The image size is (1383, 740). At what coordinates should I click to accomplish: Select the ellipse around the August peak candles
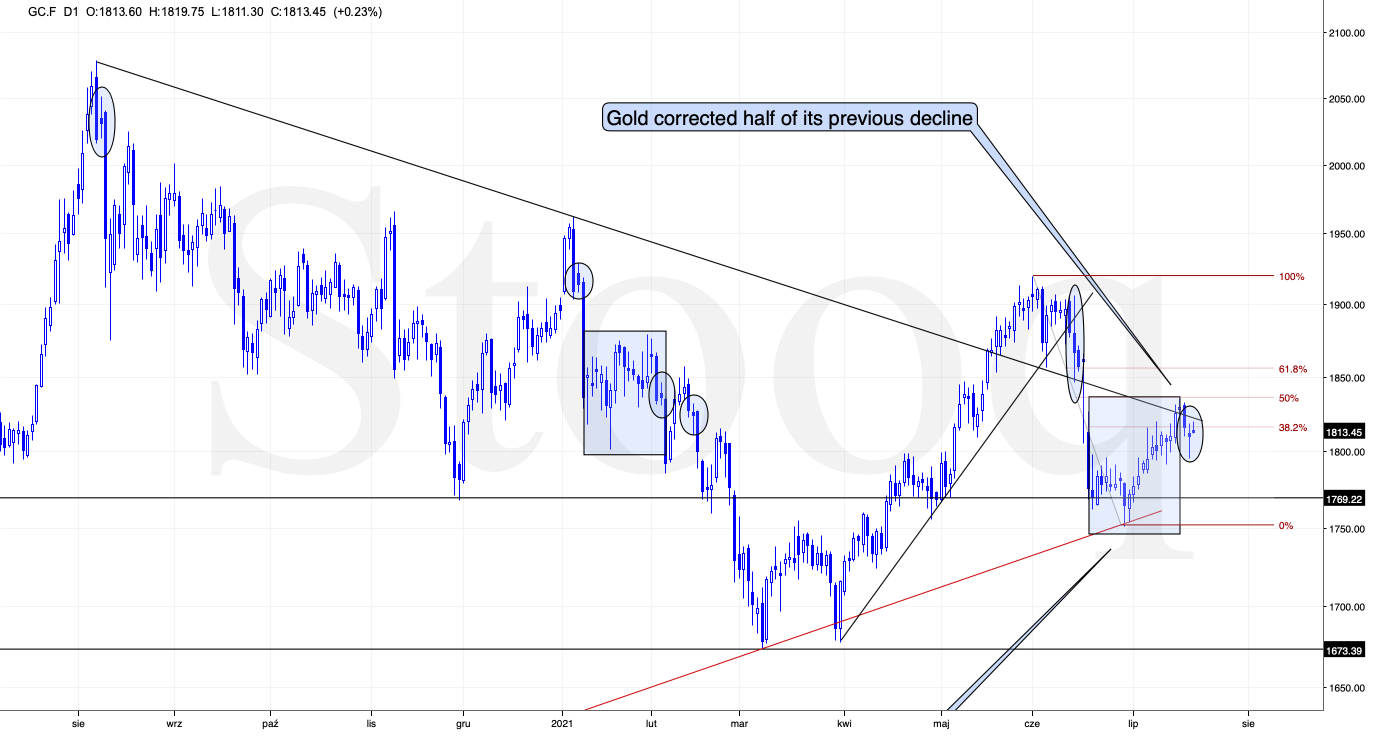click(x=102, y=120)
